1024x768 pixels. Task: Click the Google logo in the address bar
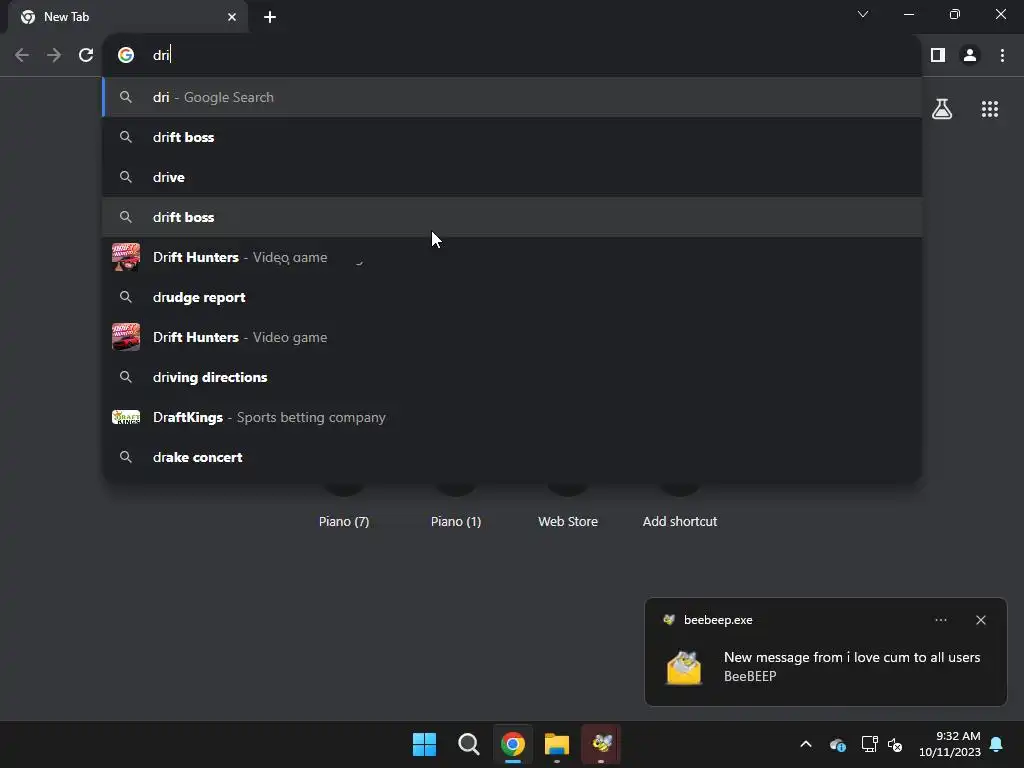126,55
